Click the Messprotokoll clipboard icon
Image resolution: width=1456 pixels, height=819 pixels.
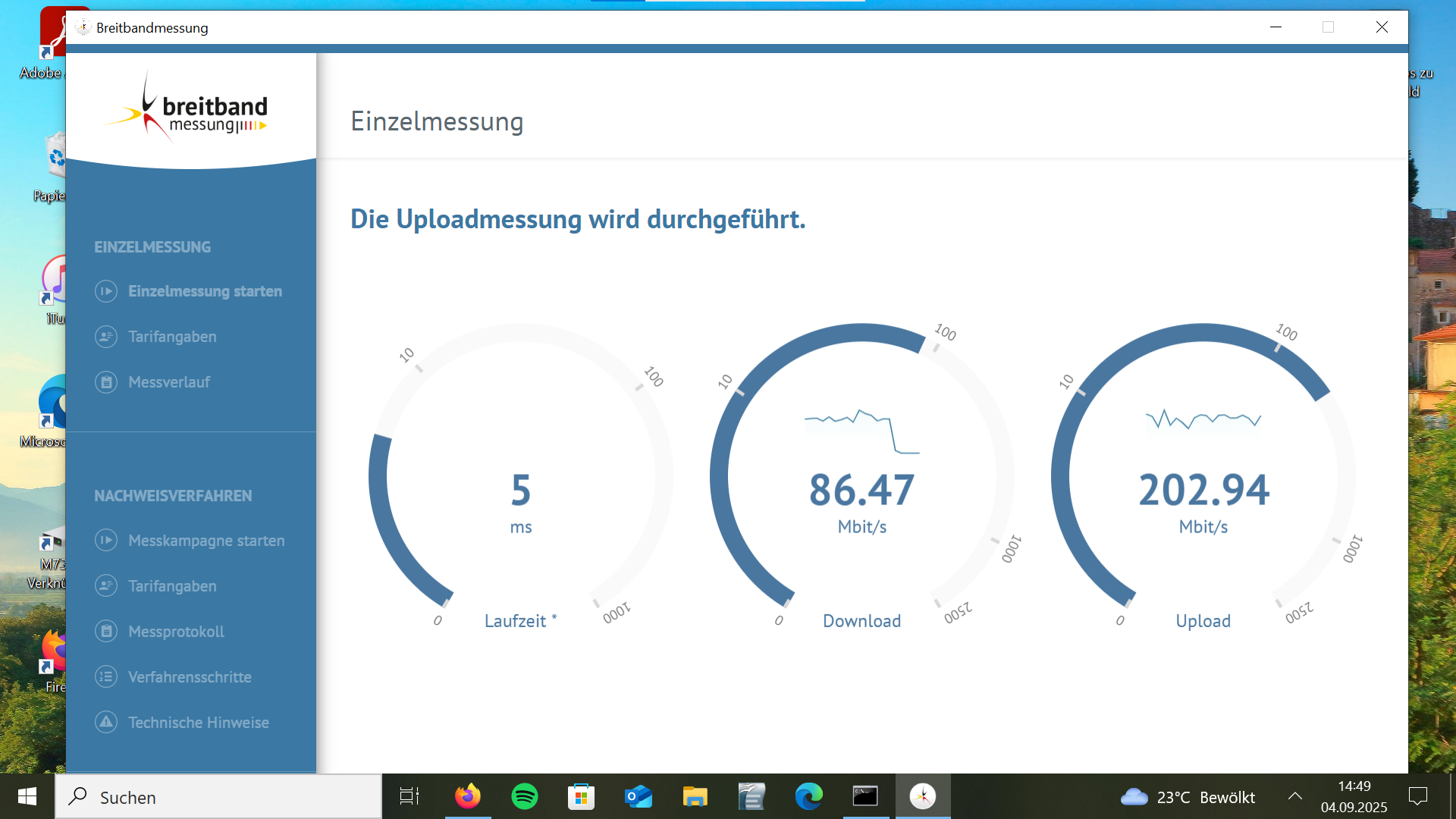click(x=106, y=631)
